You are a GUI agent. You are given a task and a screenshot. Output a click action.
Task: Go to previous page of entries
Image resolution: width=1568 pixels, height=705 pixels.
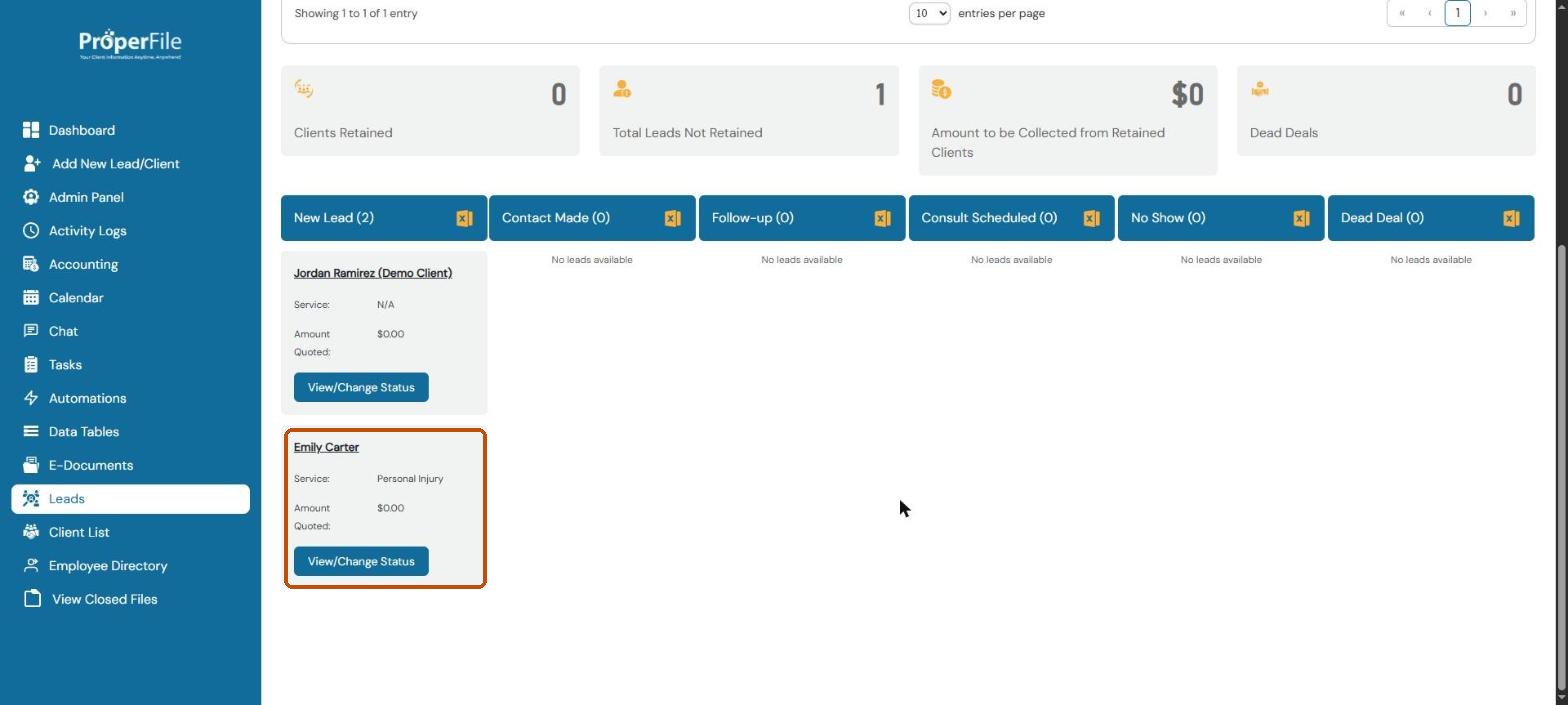[x=1430, y=13]
